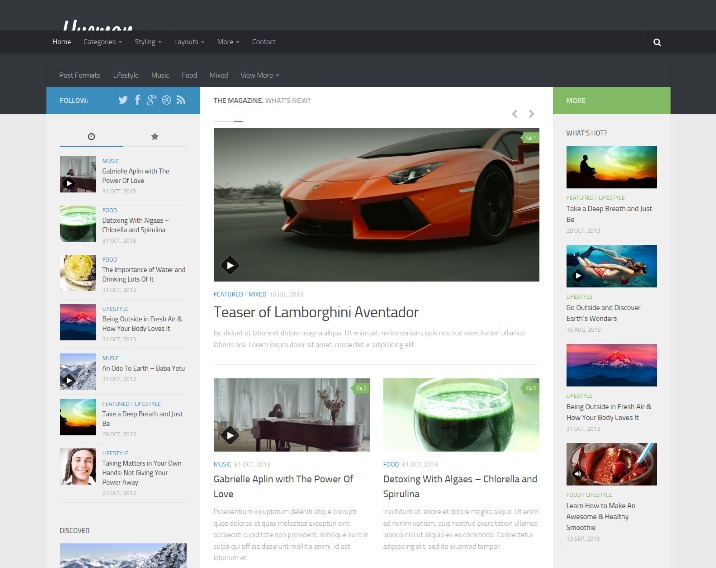The width and height of the screenshot is (716, 568).
Task: Expand the Layouts dropdown menu
Action: [x=189, y=42]
